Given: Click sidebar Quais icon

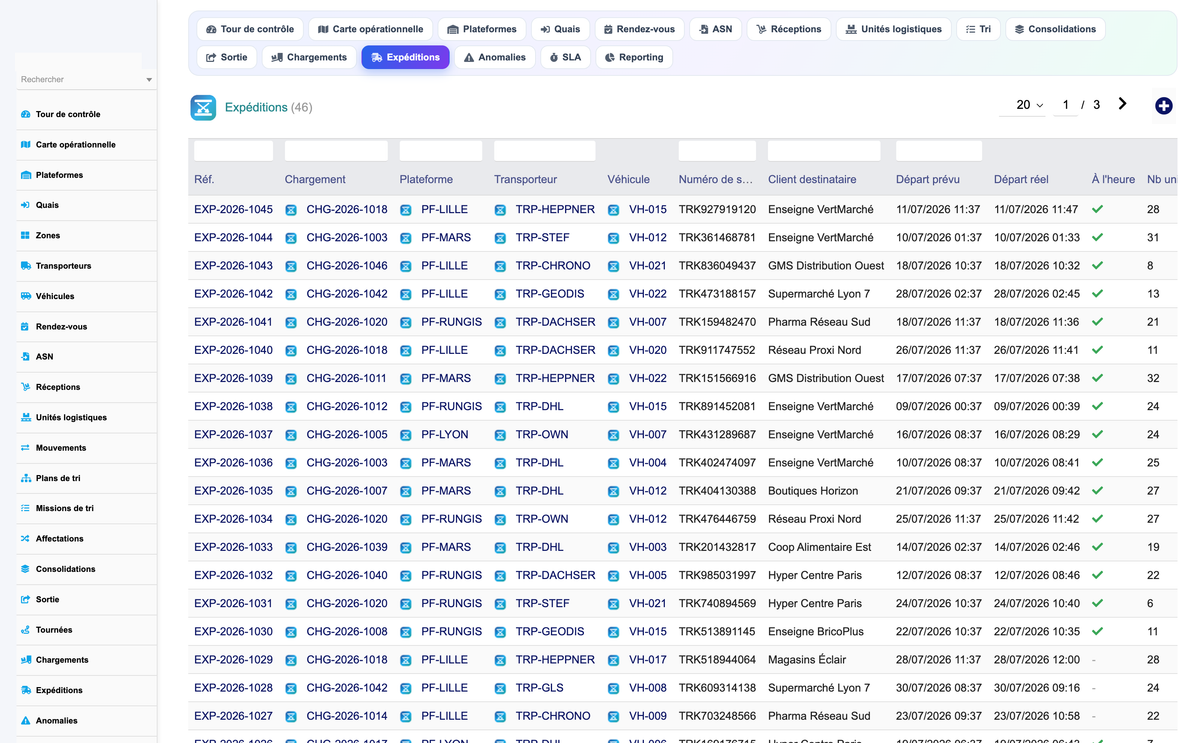Looking at the screenshot, I should [x=25, y=205].
